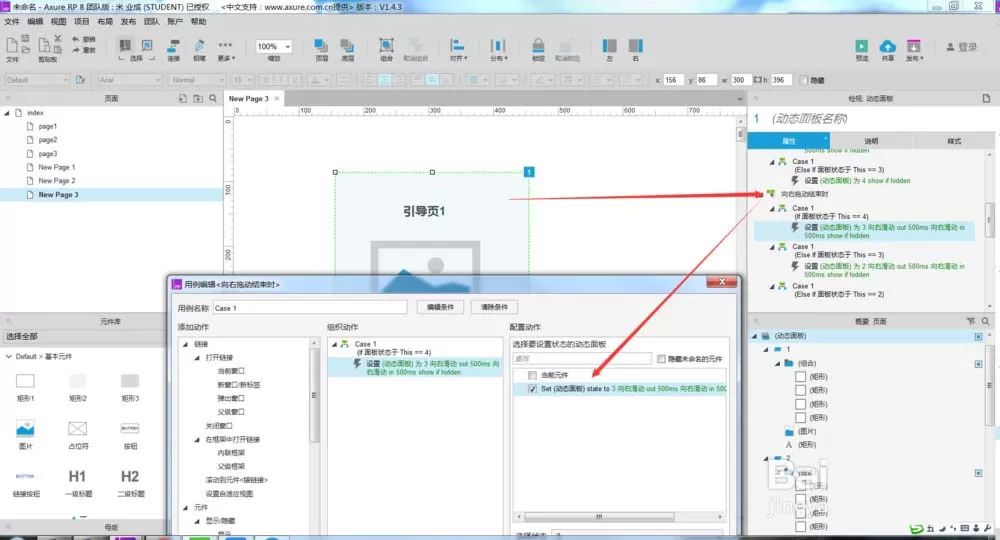Click the share (共享) cloud icon
The image size is (1000, 540).
pyautogui.click(x=887, y=46)
